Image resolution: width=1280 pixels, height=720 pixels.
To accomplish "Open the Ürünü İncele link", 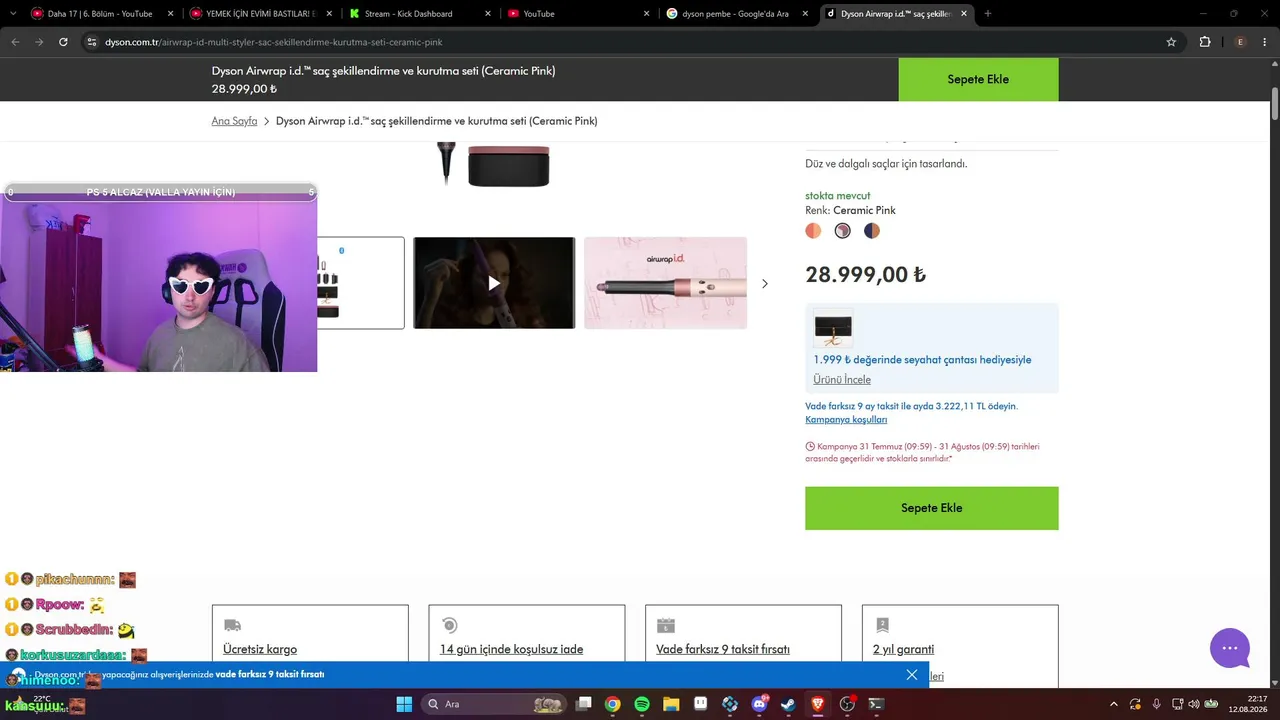I will pyautogui.click(x=842, y=380).
